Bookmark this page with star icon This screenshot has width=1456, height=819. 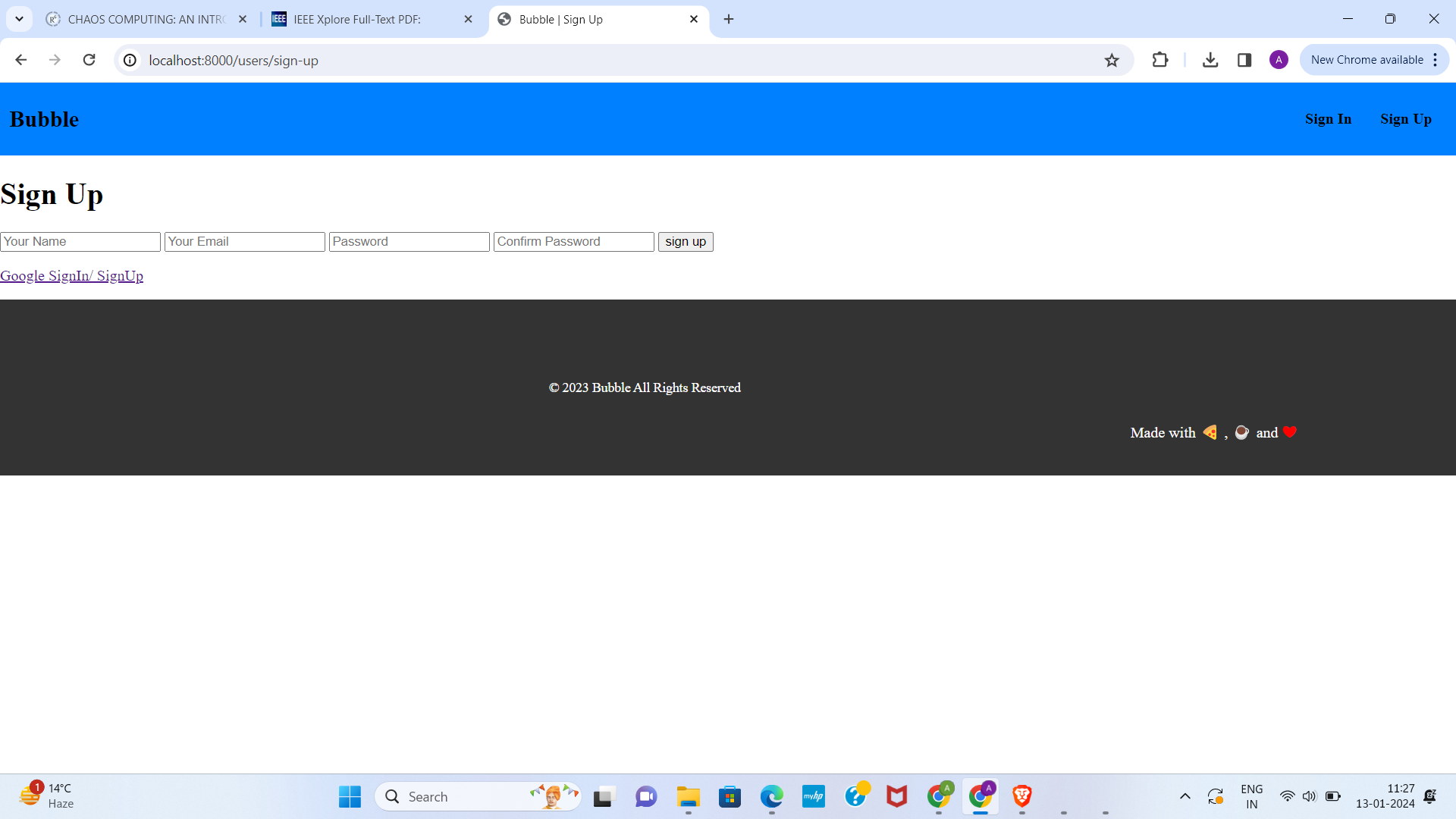[1112, 60]
